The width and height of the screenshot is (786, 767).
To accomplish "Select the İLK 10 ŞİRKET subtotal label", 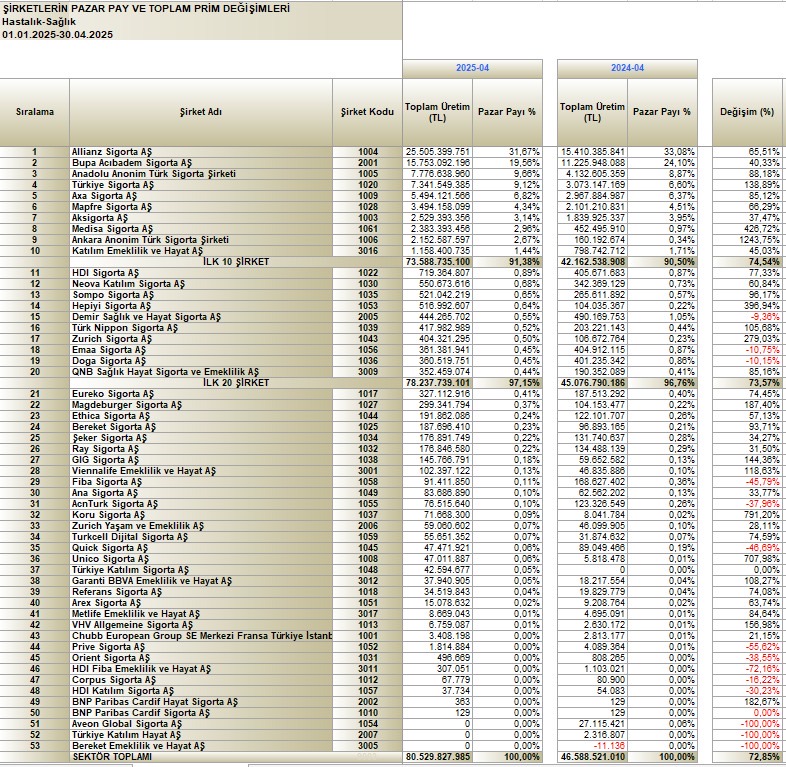I will click(236, 262).
